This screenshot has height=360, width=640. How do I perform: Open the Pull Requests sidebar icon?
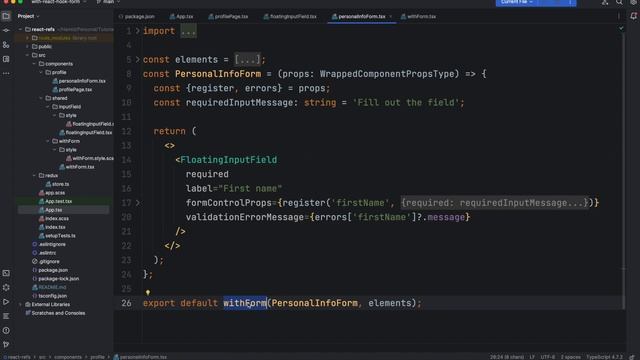[6, 45]
